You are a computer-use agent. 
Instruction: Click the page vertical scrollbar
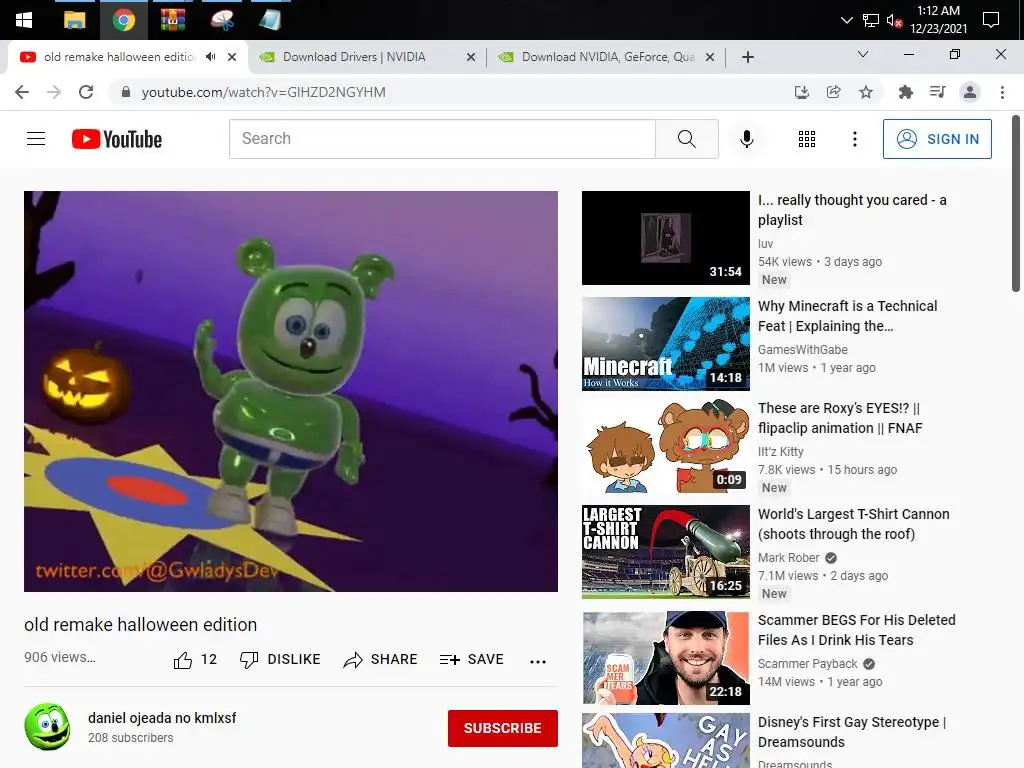coord(1016,204)
